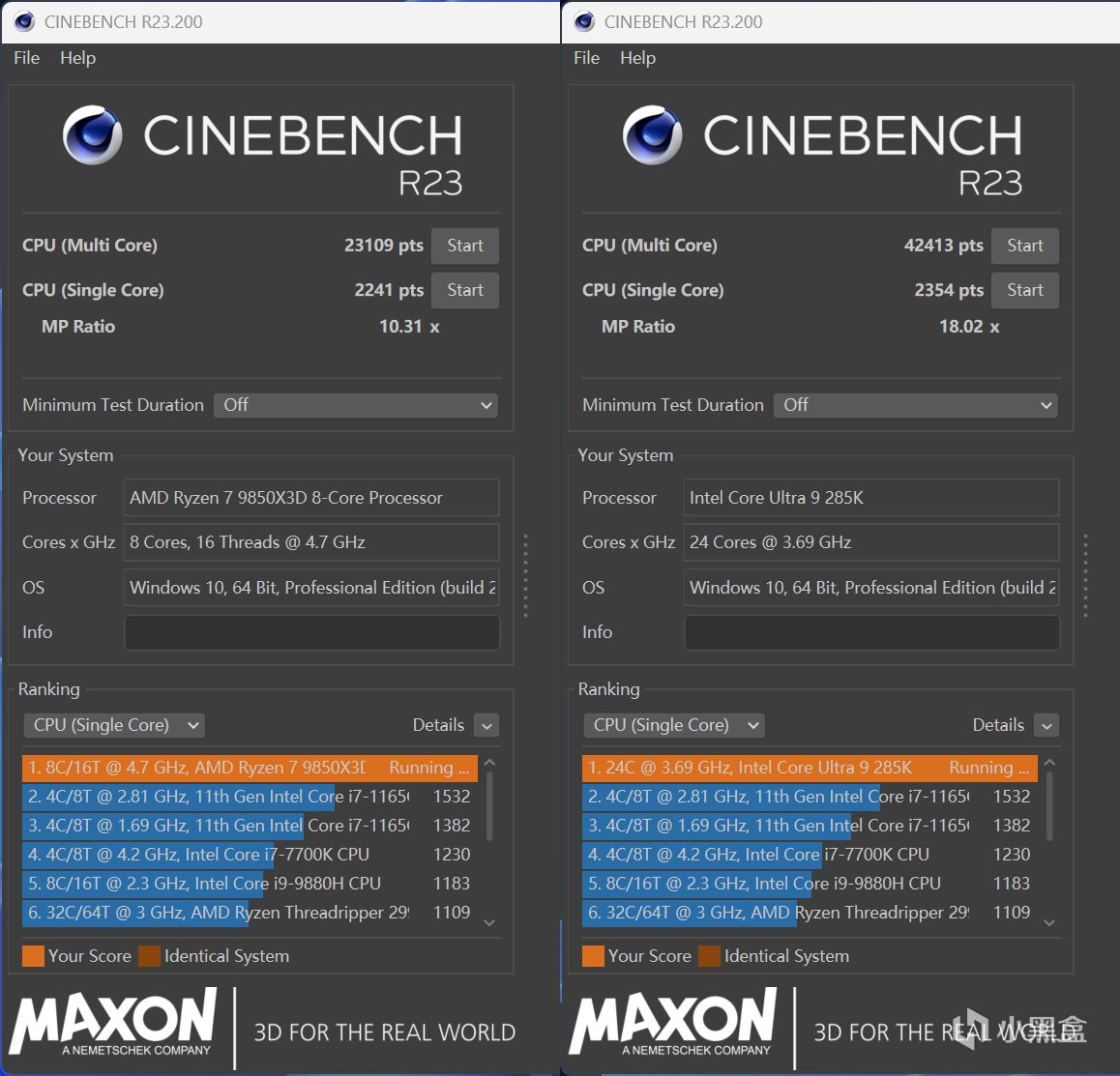Screen dimensions: 1120x1076
Task: Open File menu in right window
Action: 586,58
